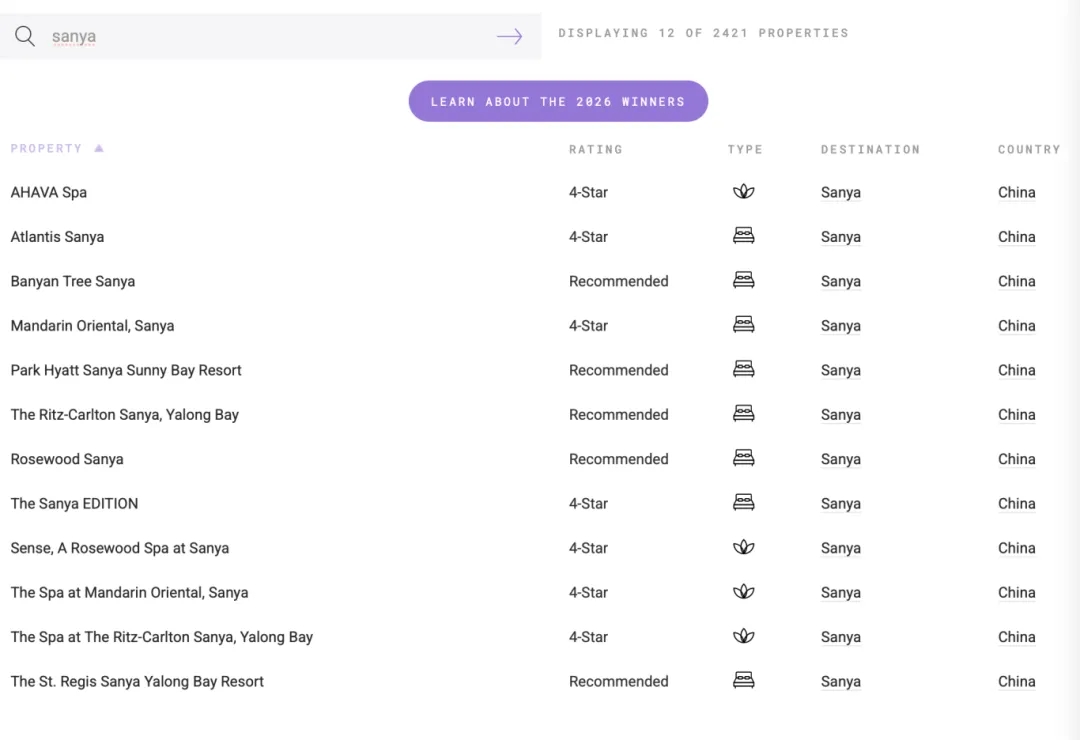Click the bed icon for The Sanya EDITION
Image resolution: width=1080 pixels, height=740 pixels.
[743, 503]
